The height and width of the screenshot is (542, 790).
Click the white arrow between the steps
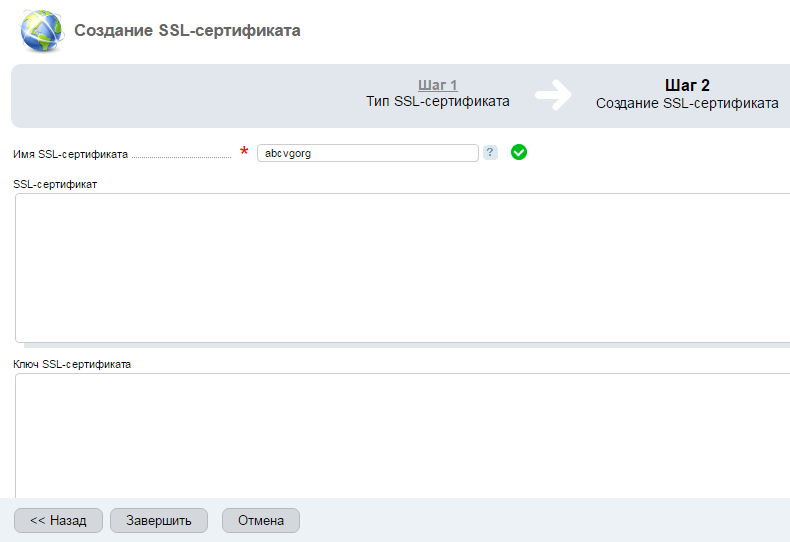(553, 95)
